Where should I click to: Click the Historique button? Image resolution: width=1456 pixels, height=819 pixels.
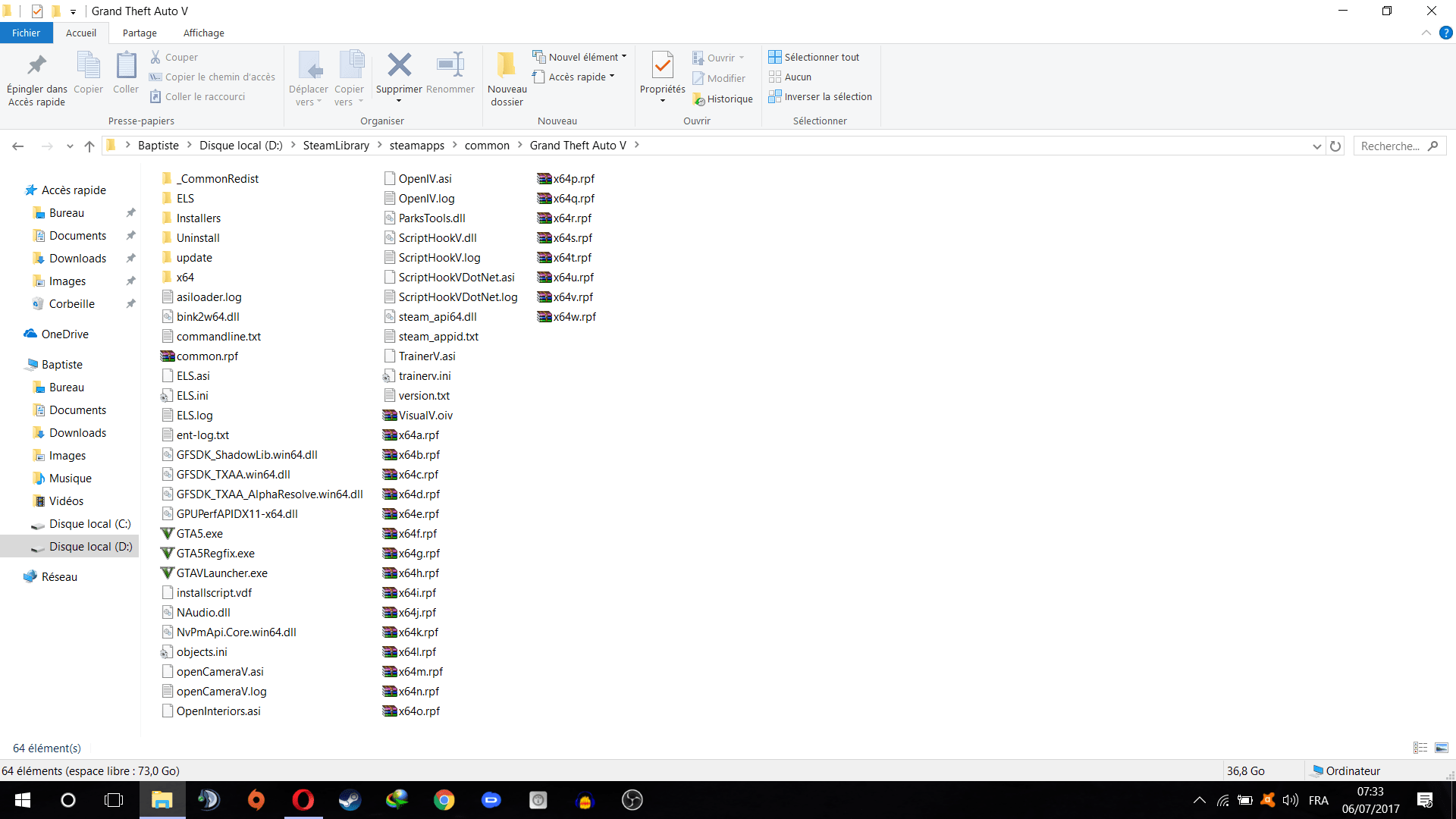coord(723,99)
